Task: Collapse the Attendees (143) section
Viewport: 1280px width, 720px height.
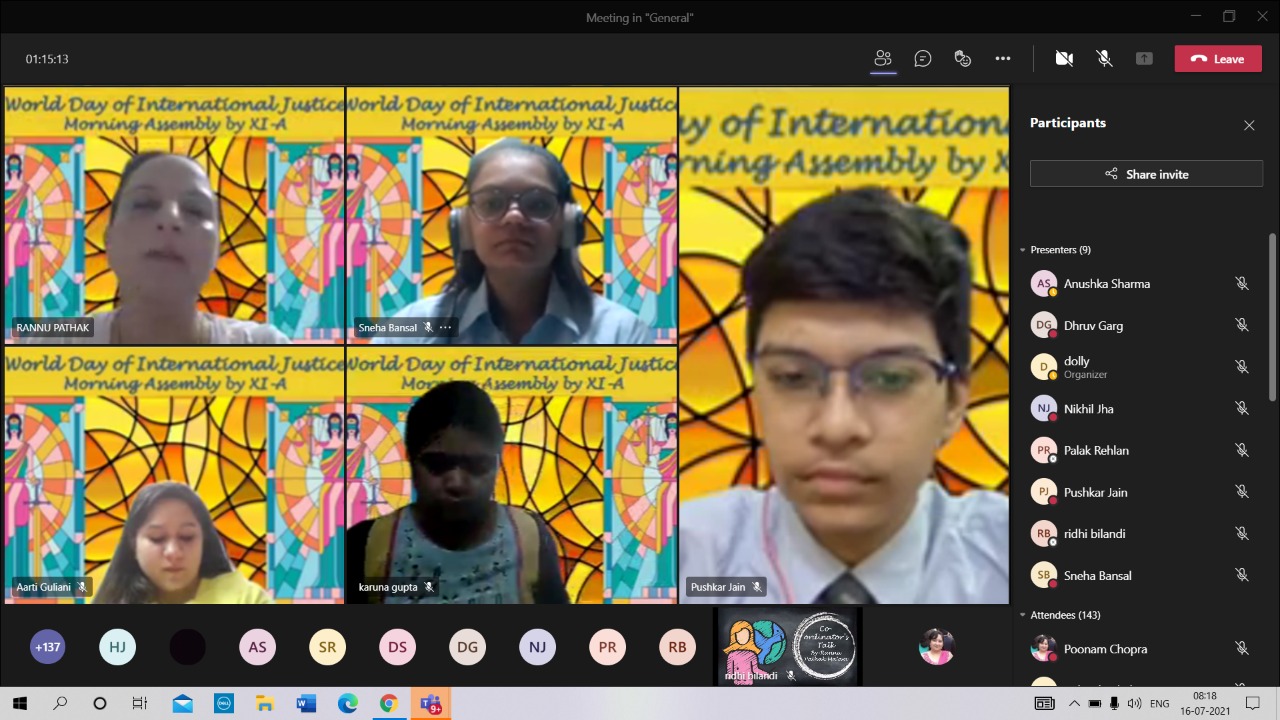Action: coord(1023,615)
